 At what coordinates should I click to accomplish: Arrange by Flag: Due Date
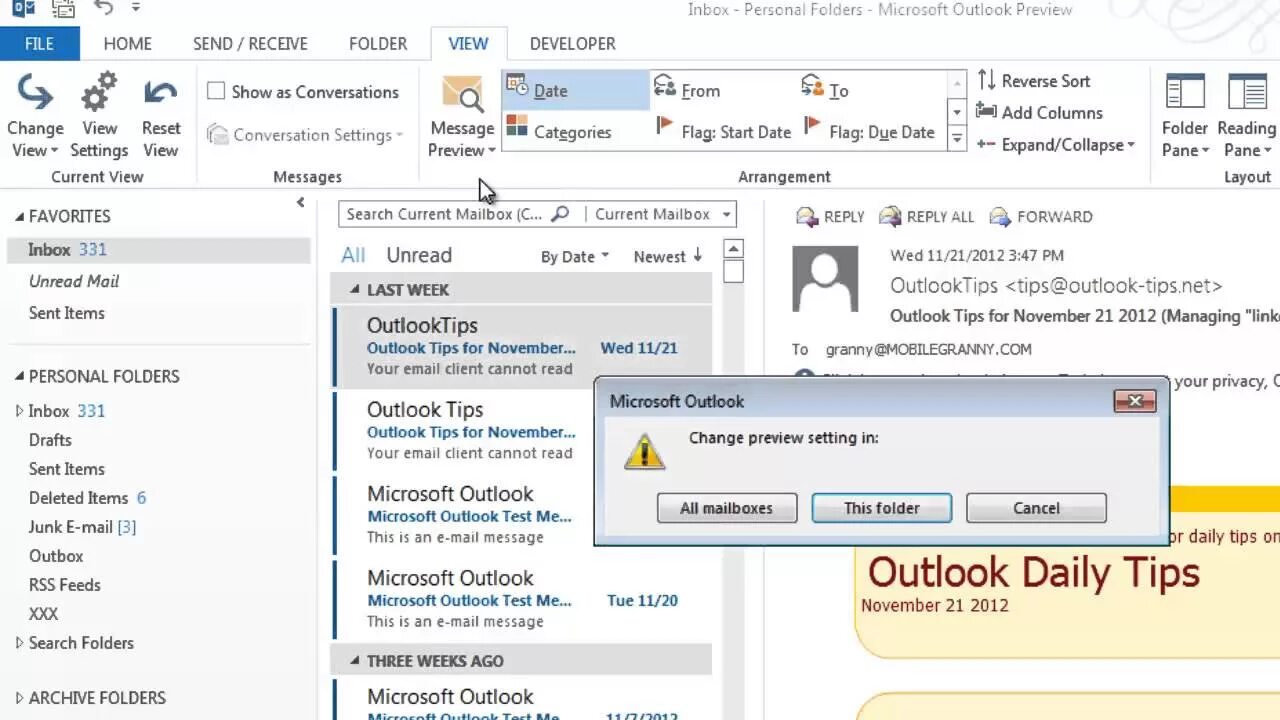point(871,131)
